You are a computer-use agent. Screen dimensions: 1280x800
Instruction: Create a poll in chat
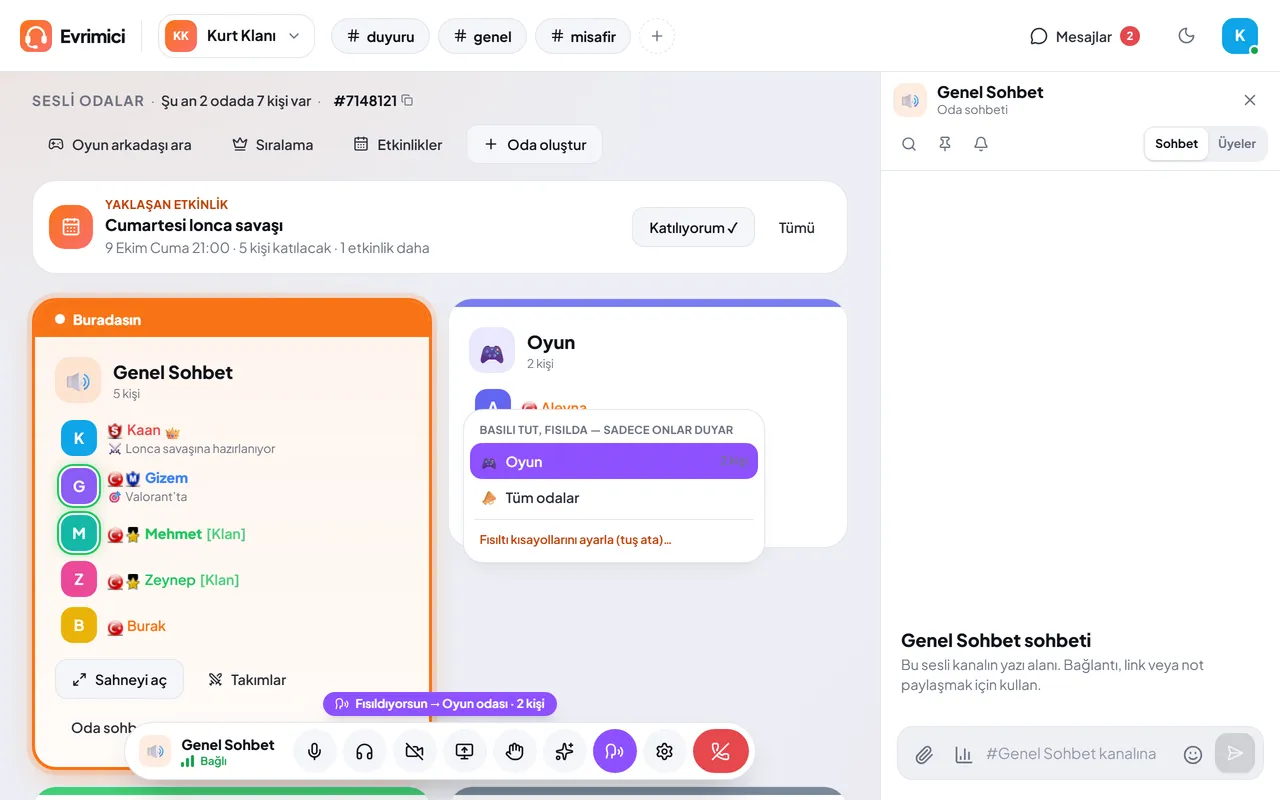coord(963,754)
